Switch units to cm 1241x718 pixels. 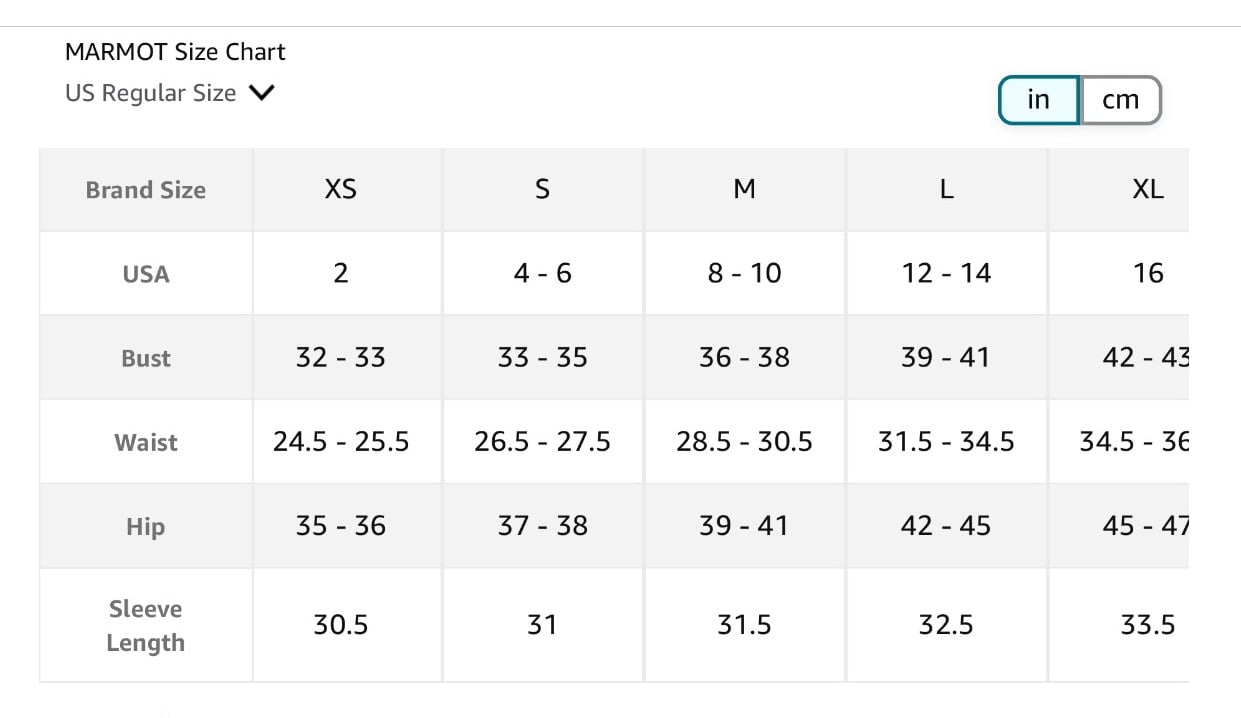[1121, 100]
